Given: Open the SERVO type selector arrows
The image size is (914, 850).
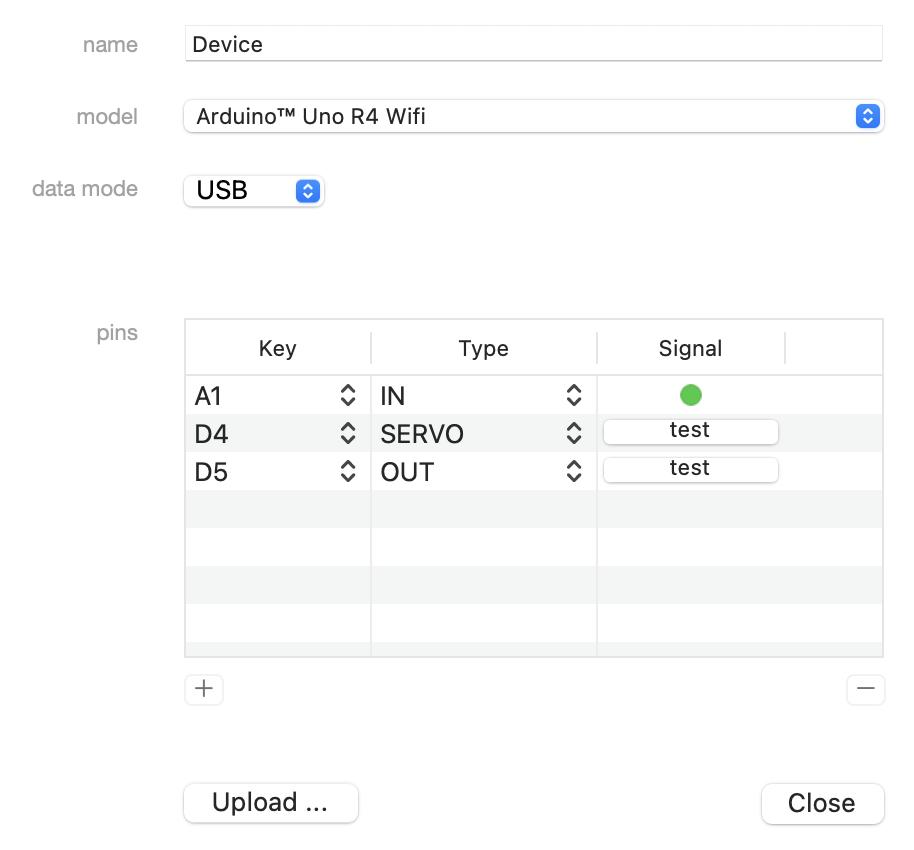Looking at the screenshot, I should point(574,433).
